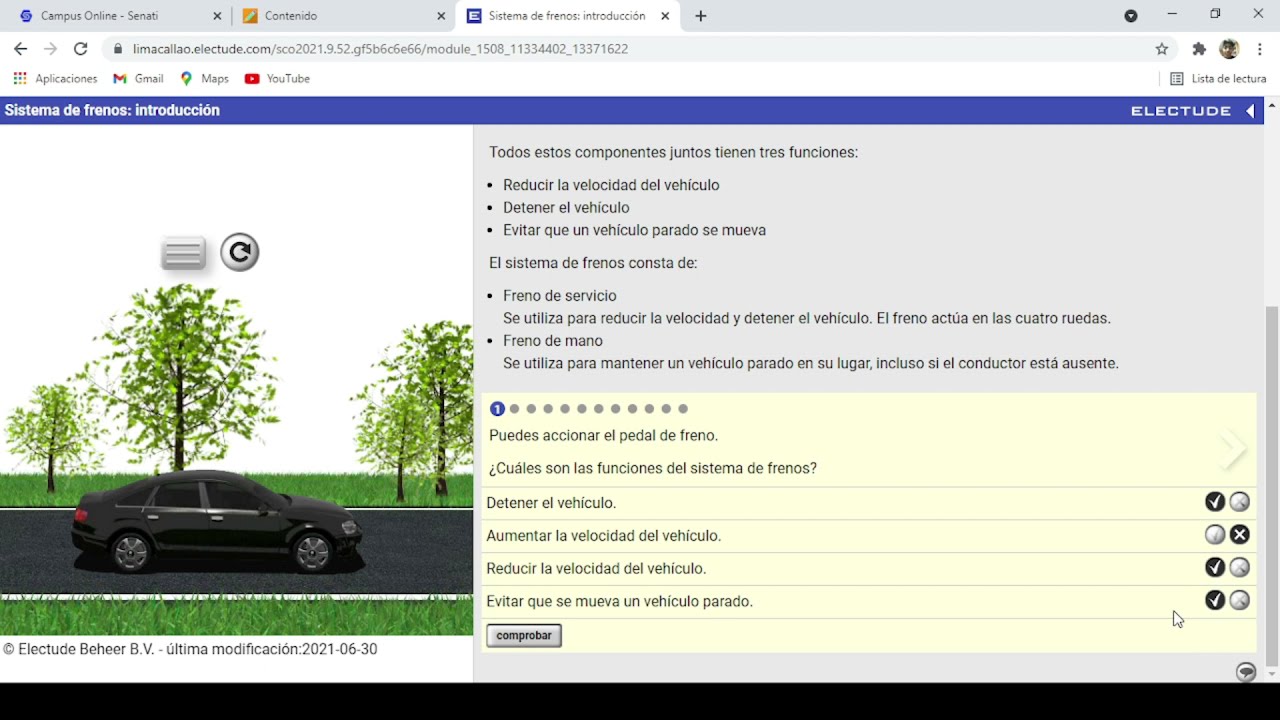
Task: Close the Contenido tab
Action: click(441, 16)
